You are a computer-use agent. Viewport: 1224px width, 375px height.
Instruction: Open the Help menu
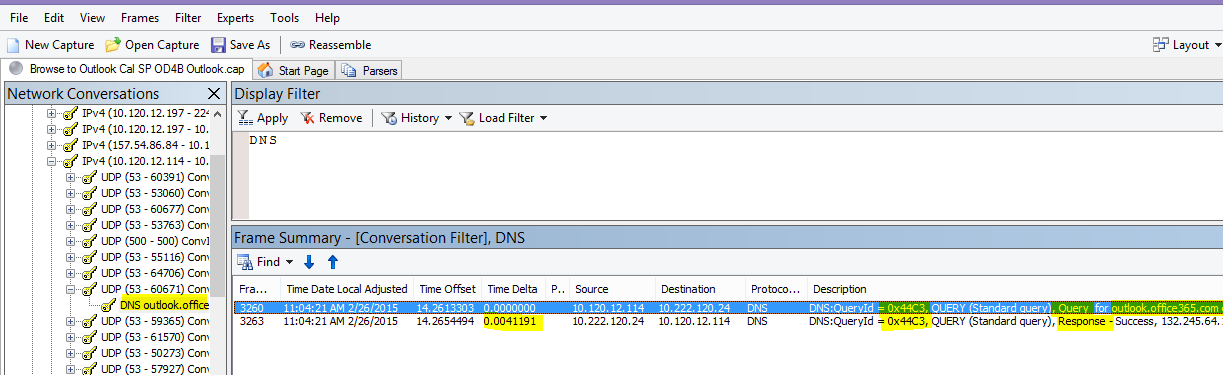pyautogui.click(x=327, y=18)
